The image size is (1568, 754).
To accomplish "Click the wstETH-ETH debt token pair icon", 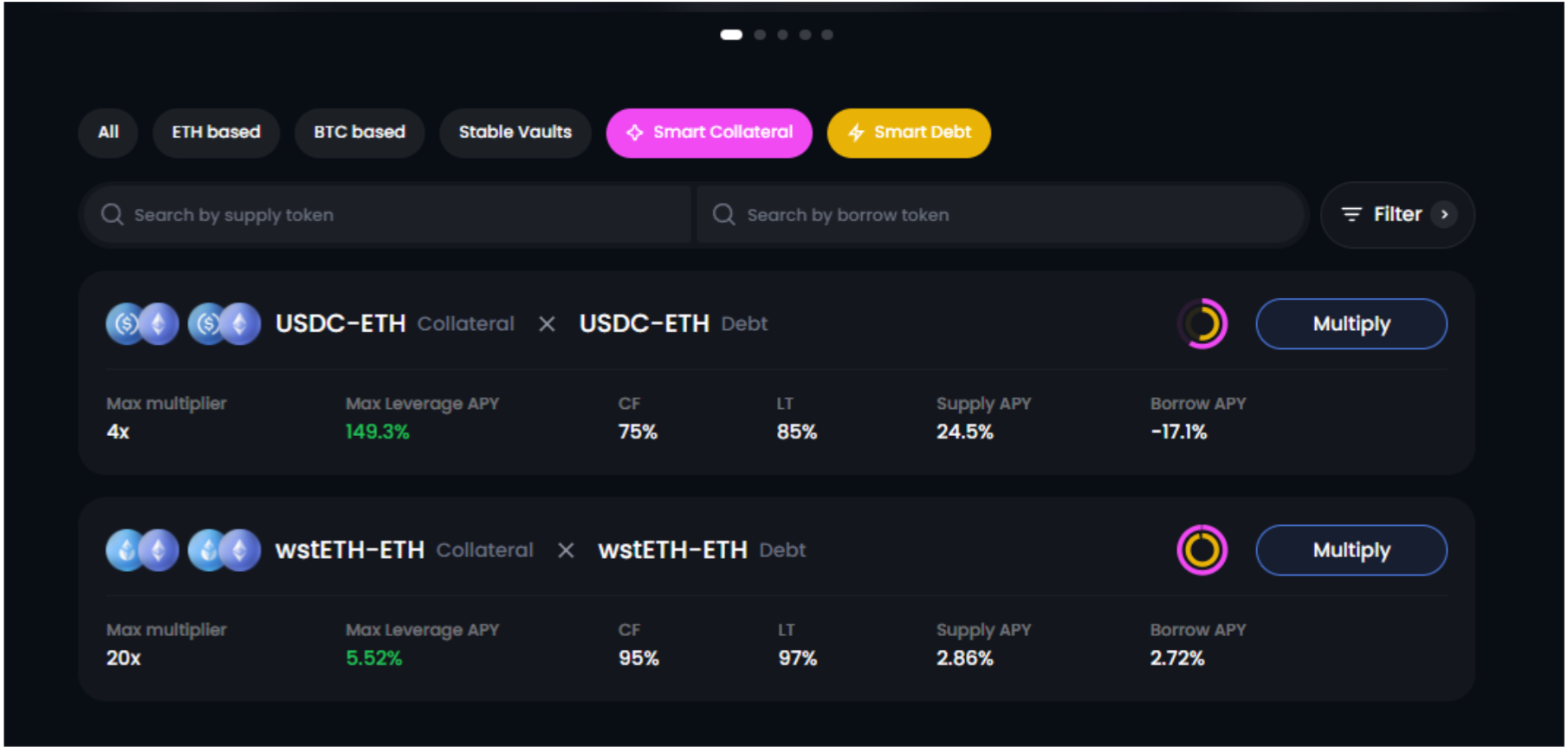I will (x=224, y=550).
